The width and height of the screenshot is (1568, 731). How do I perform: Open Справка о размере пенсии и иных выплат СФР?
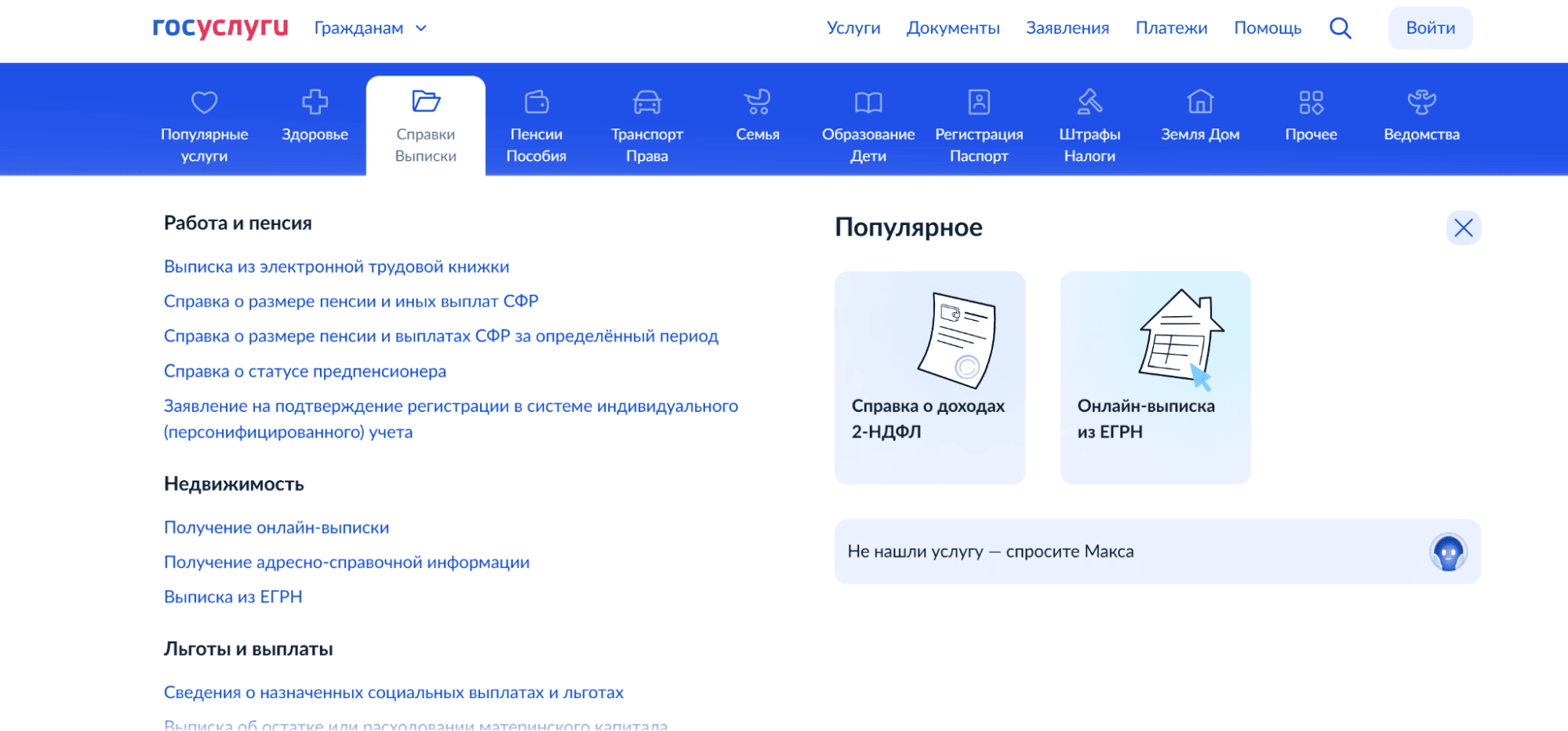pyautogui.click(x=351, y=301)
